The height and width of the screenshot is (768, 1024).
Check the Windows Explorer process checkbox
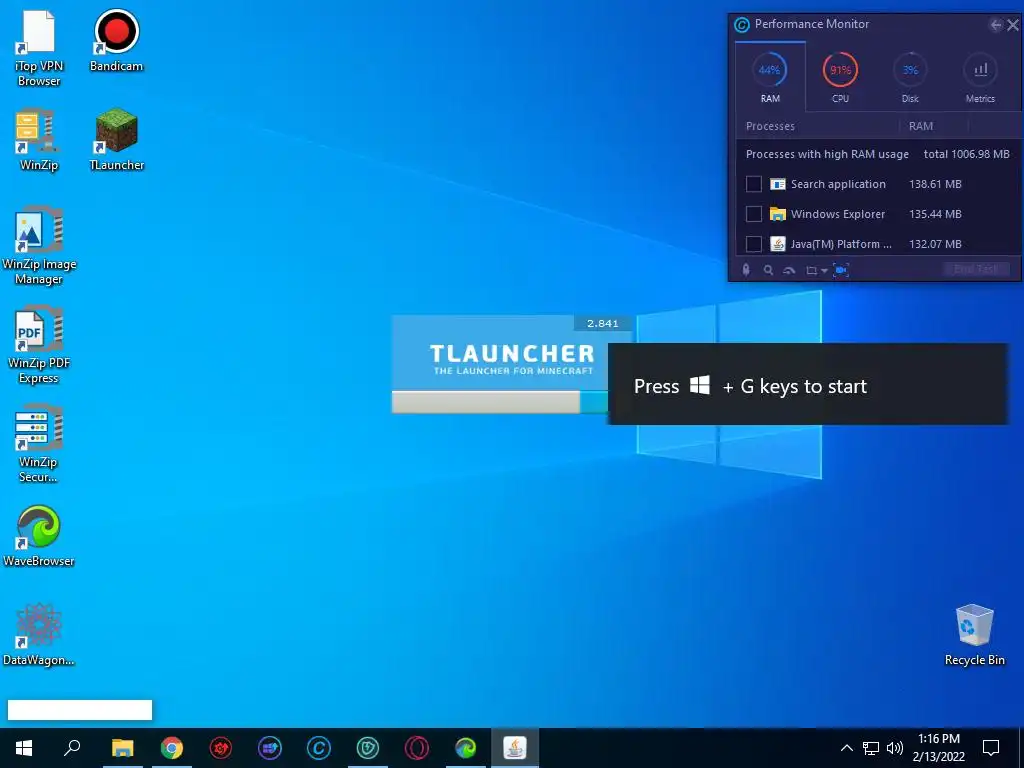(754, 214)
